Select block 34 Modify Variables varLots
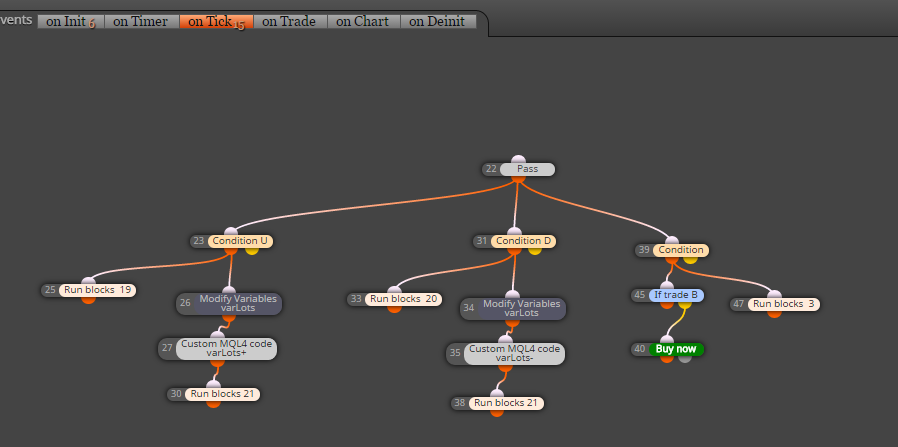The height and width of the screenshot is (447, 898). tap(522, 308)
